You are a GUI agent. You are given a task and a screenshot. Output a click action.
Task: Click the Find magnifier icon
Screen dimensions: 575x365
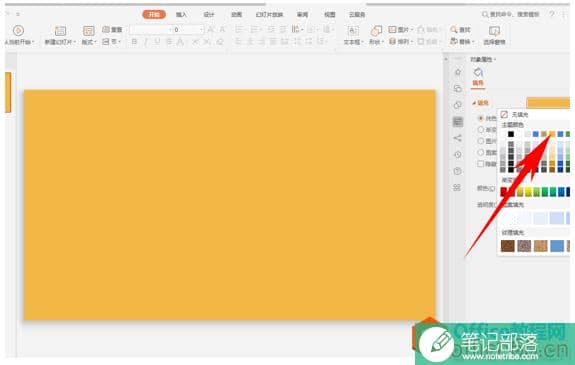click(x=454, y=29)
